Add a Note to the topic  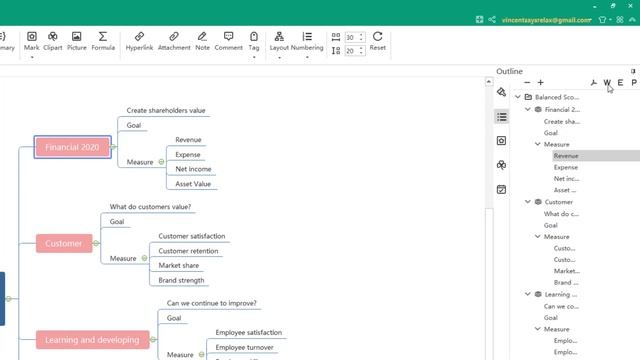pyautogui.click(x=202, y=41)
